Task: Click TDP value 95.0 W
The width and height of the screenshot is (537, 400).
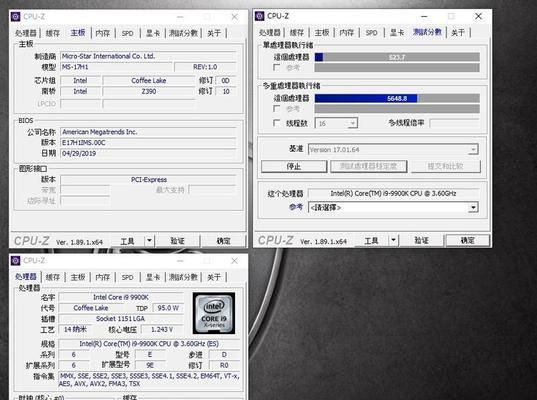Action: pos(168,308)
